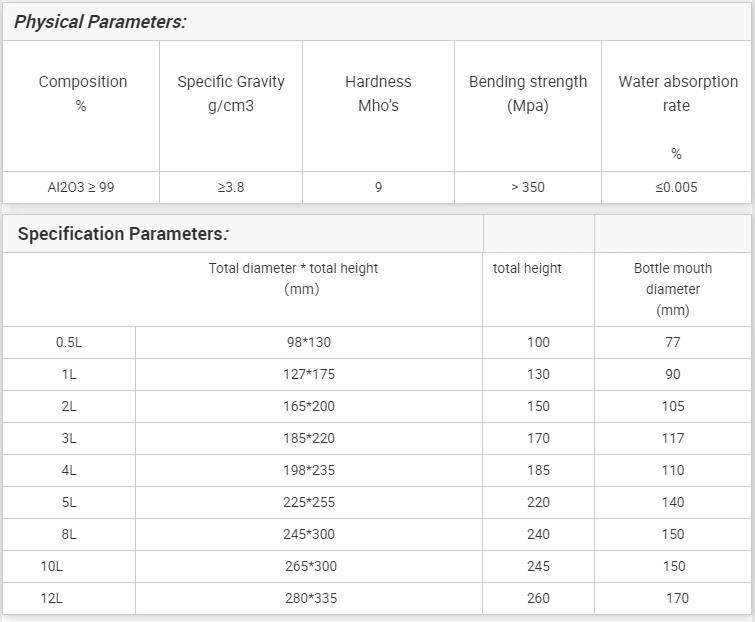The height and width of the screenshot is (622, 755).
Task: Select the "Hardness Mho's" column header
Action: click(378, 93)
